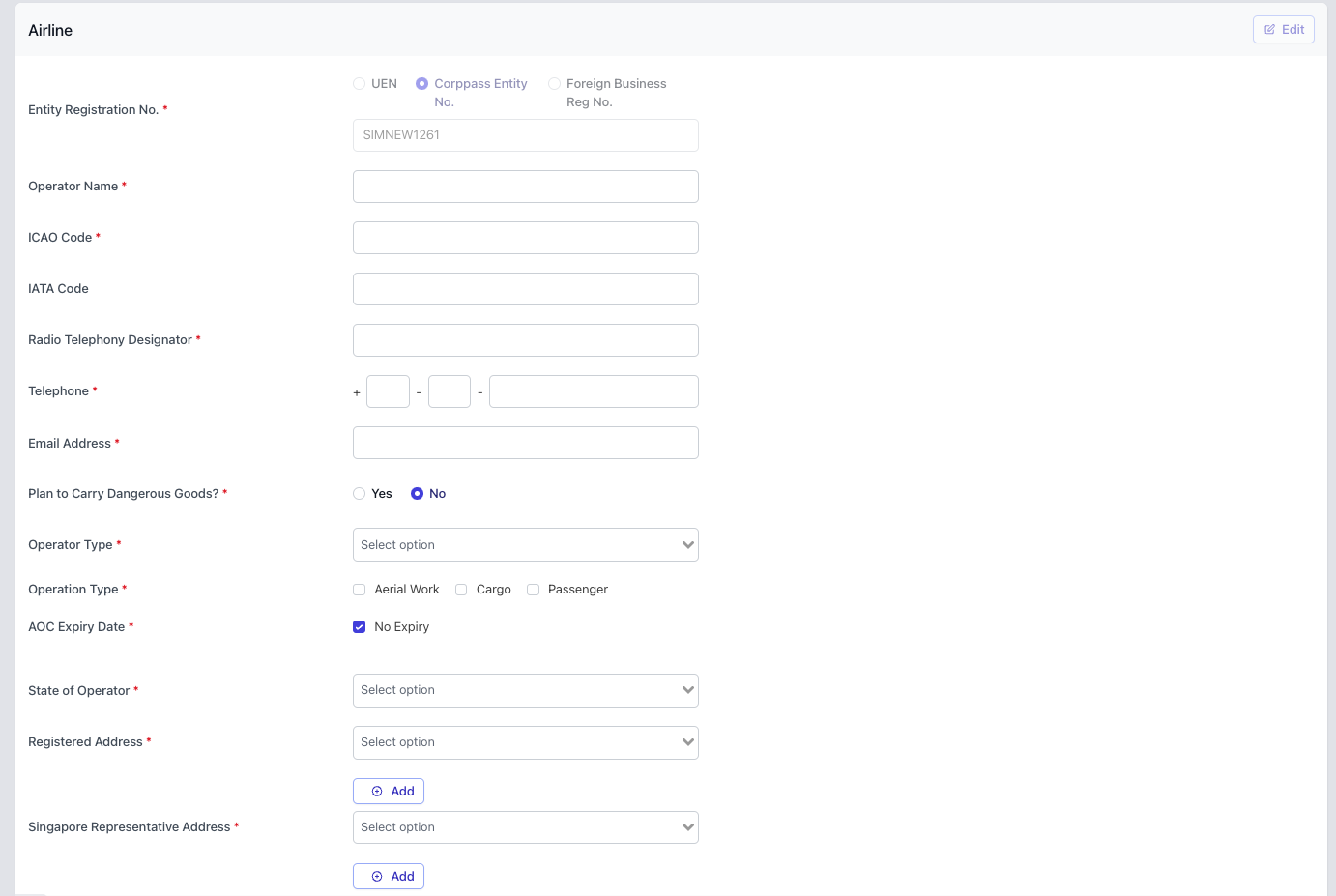Focus the ICAO Code input field

pos(525,238)
